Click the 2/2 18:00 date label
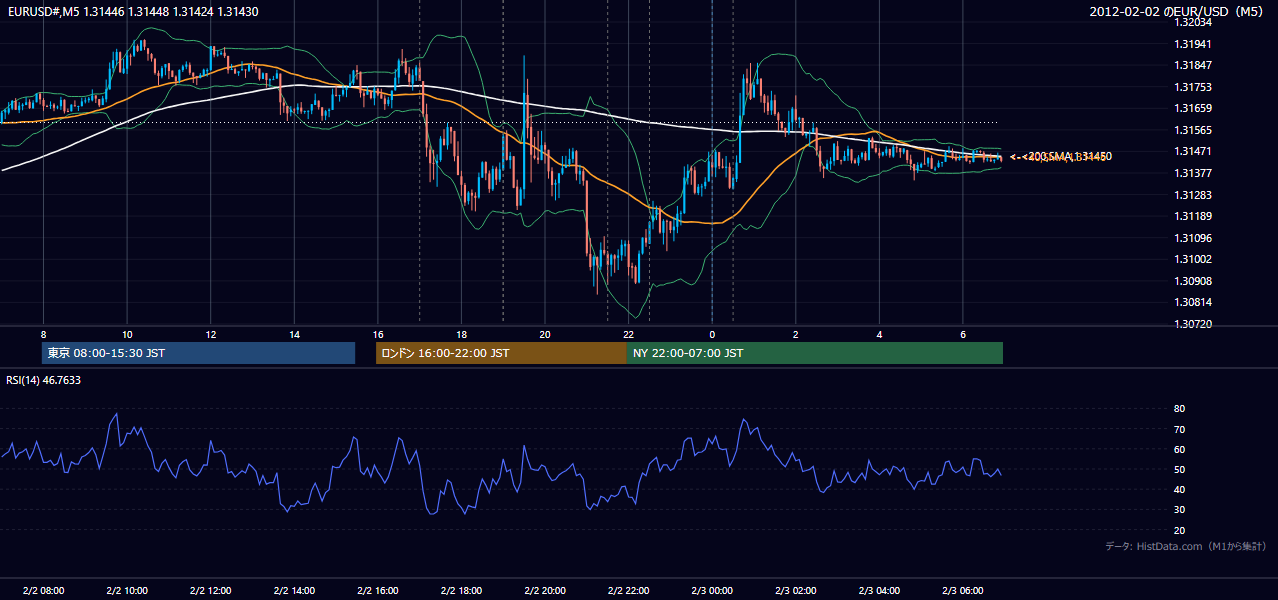The width and height of the screenshot is (1278, 600). point(461,590)
